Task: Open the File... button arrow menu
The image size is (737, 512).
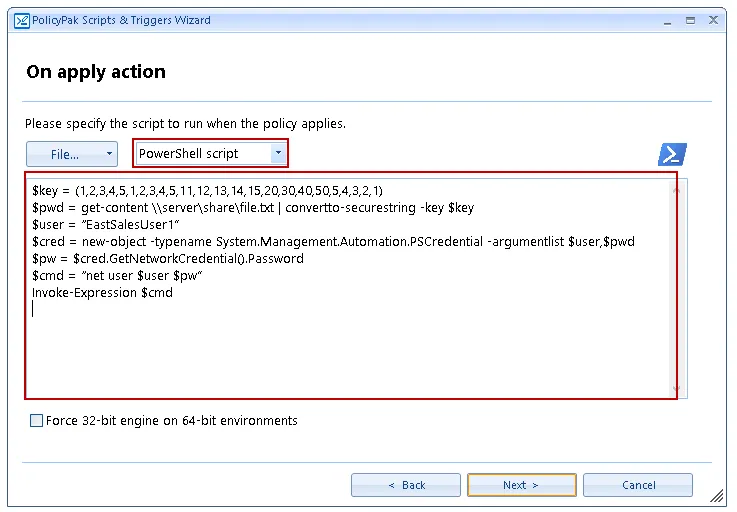Action: [x=108, y=154]
